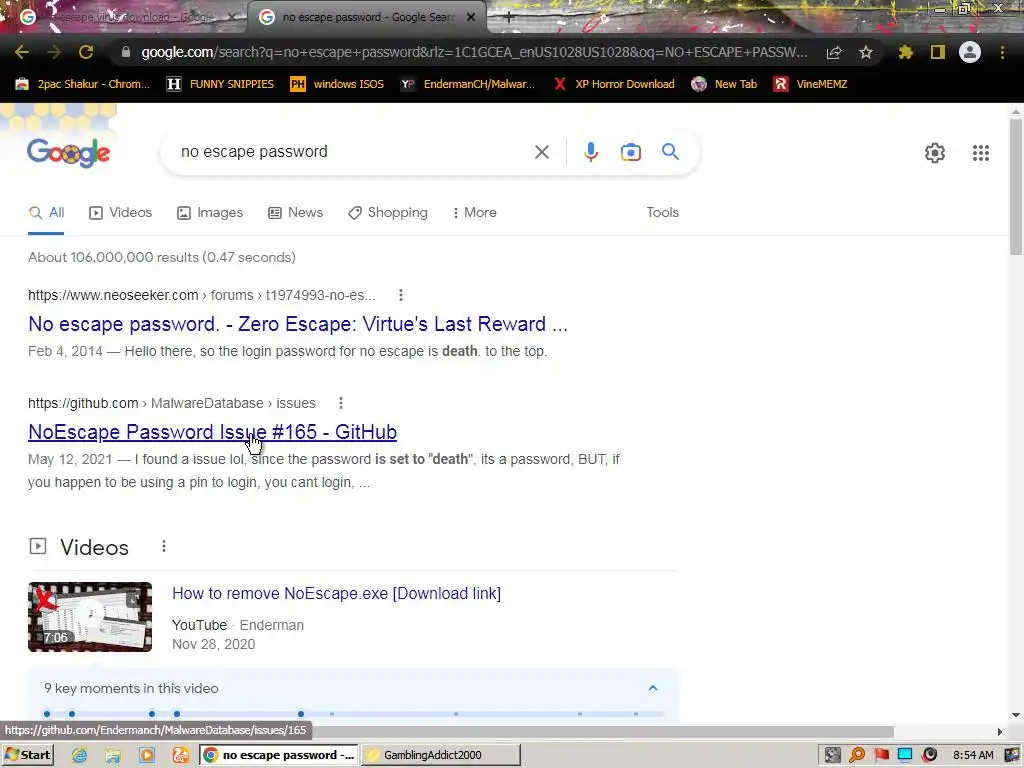The width and height of the screenshot is (1024, 768).
Task: Click the '9 key moments in this video' text
Action: coord(131,688)
